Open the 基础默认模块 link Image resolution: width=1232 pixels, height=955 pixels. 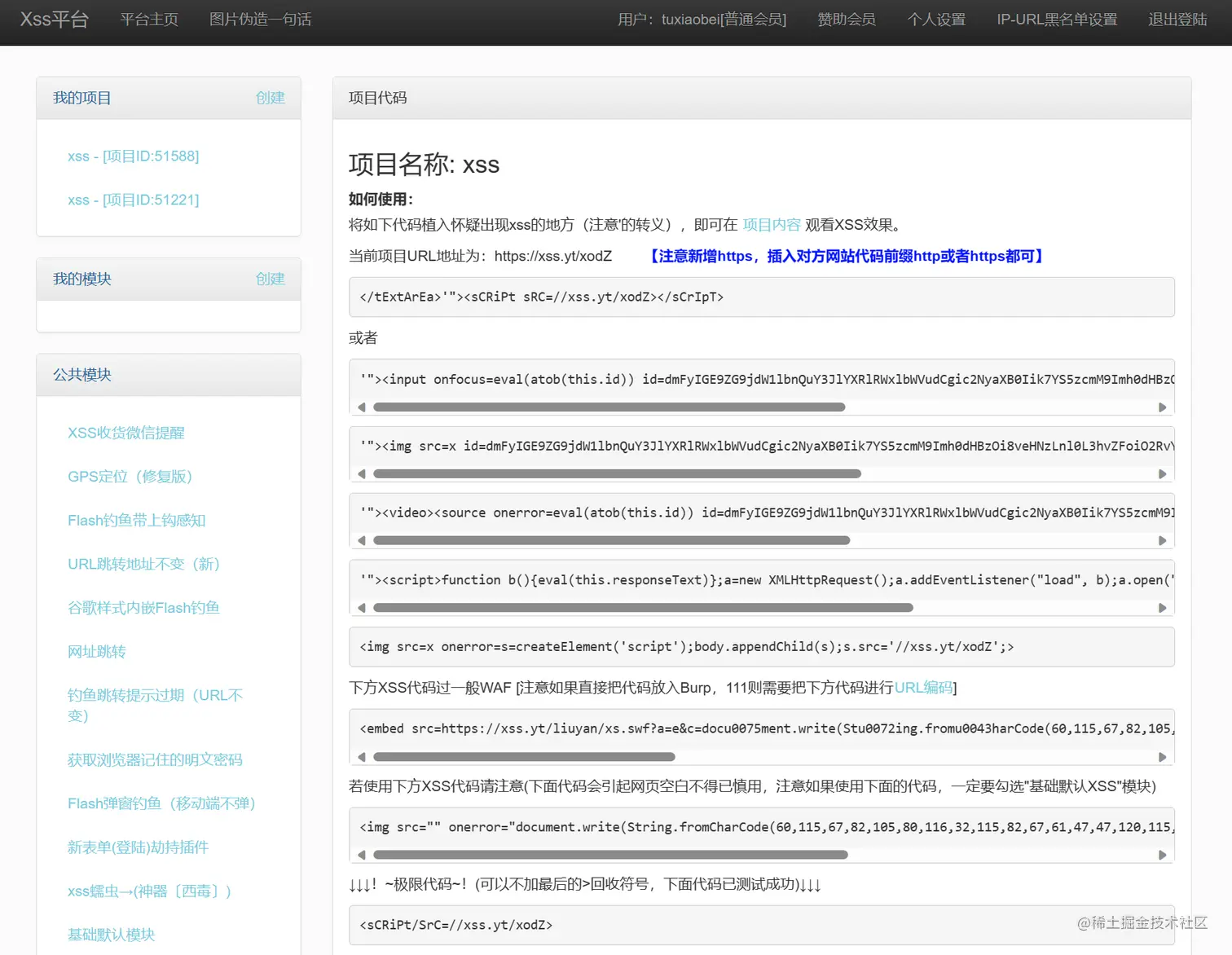[x=112, y=935]
